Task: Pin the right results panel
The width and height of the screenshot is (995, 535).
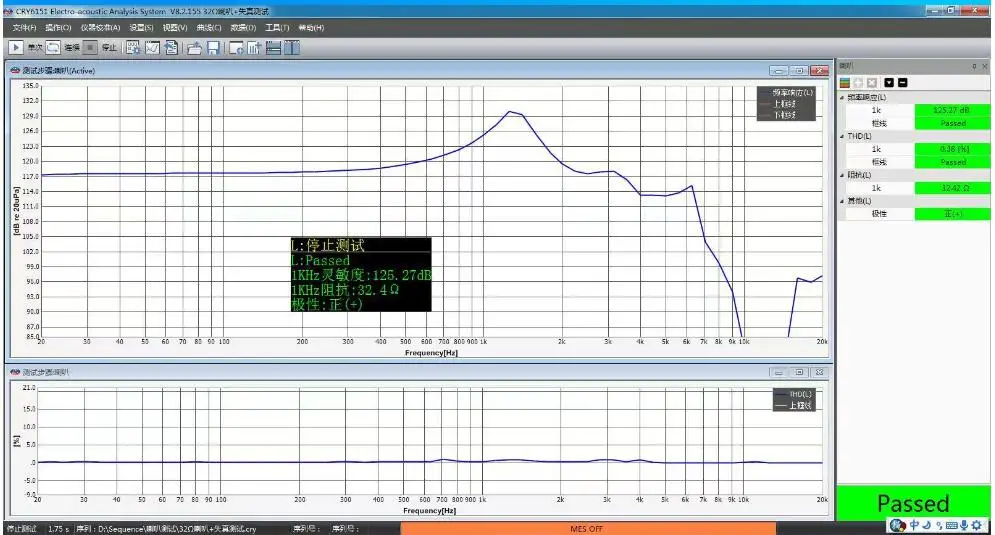Action: [x=973, y=66]
